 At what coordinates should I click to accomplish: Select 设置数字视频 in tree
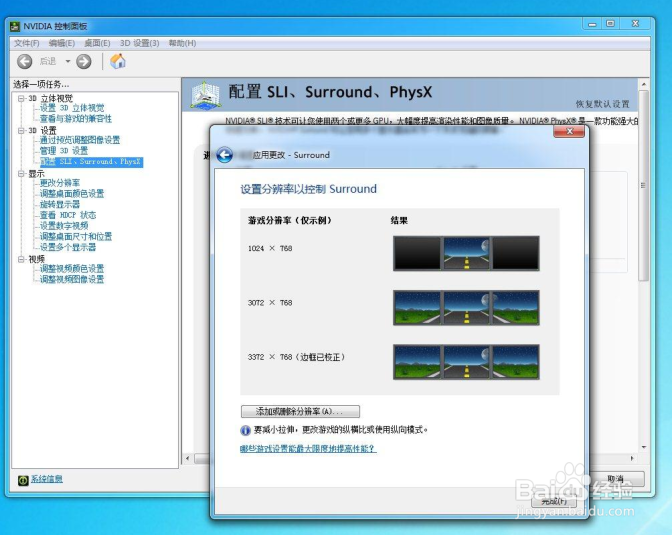point(64,226)
